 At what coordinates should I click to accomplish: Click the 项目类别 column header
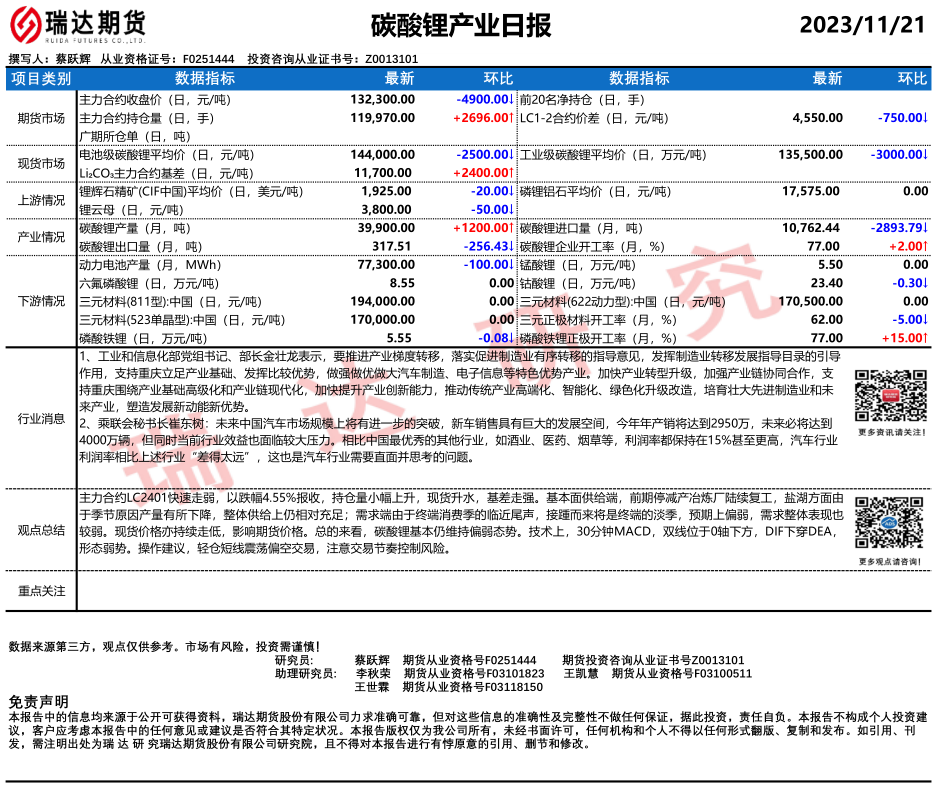pos(41,78)
